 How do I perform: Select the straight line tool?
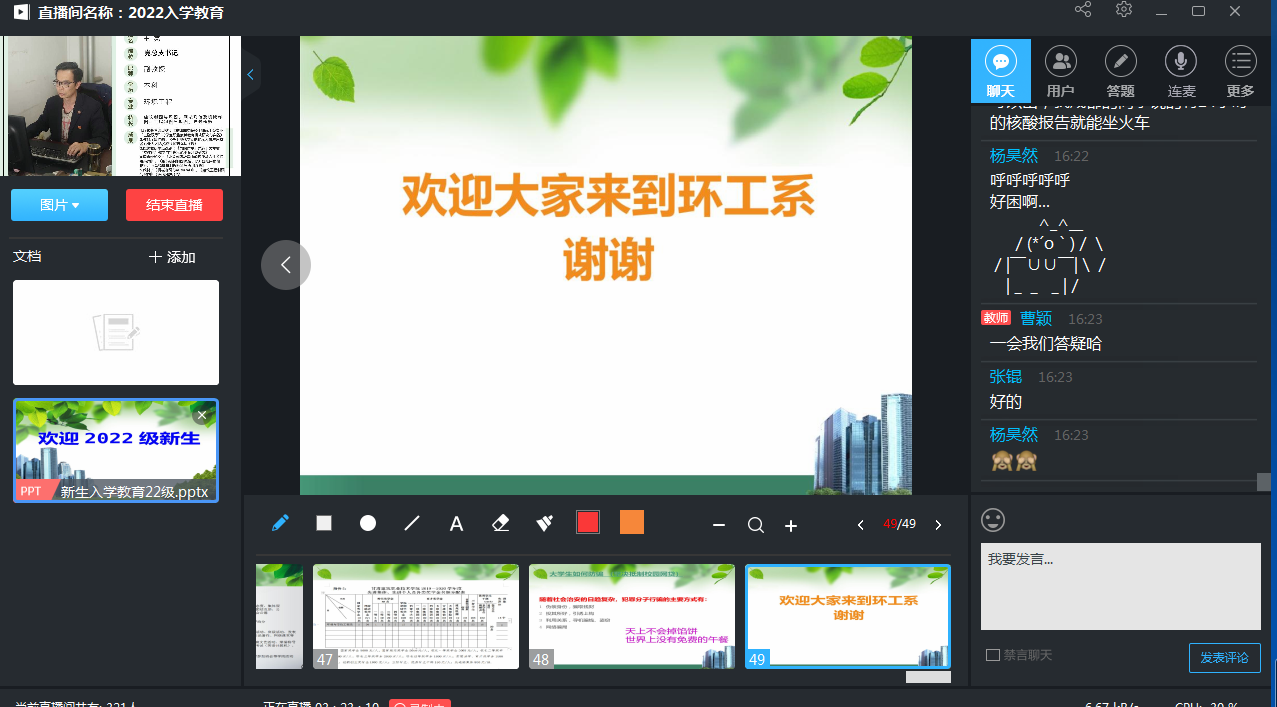(412, 523)
